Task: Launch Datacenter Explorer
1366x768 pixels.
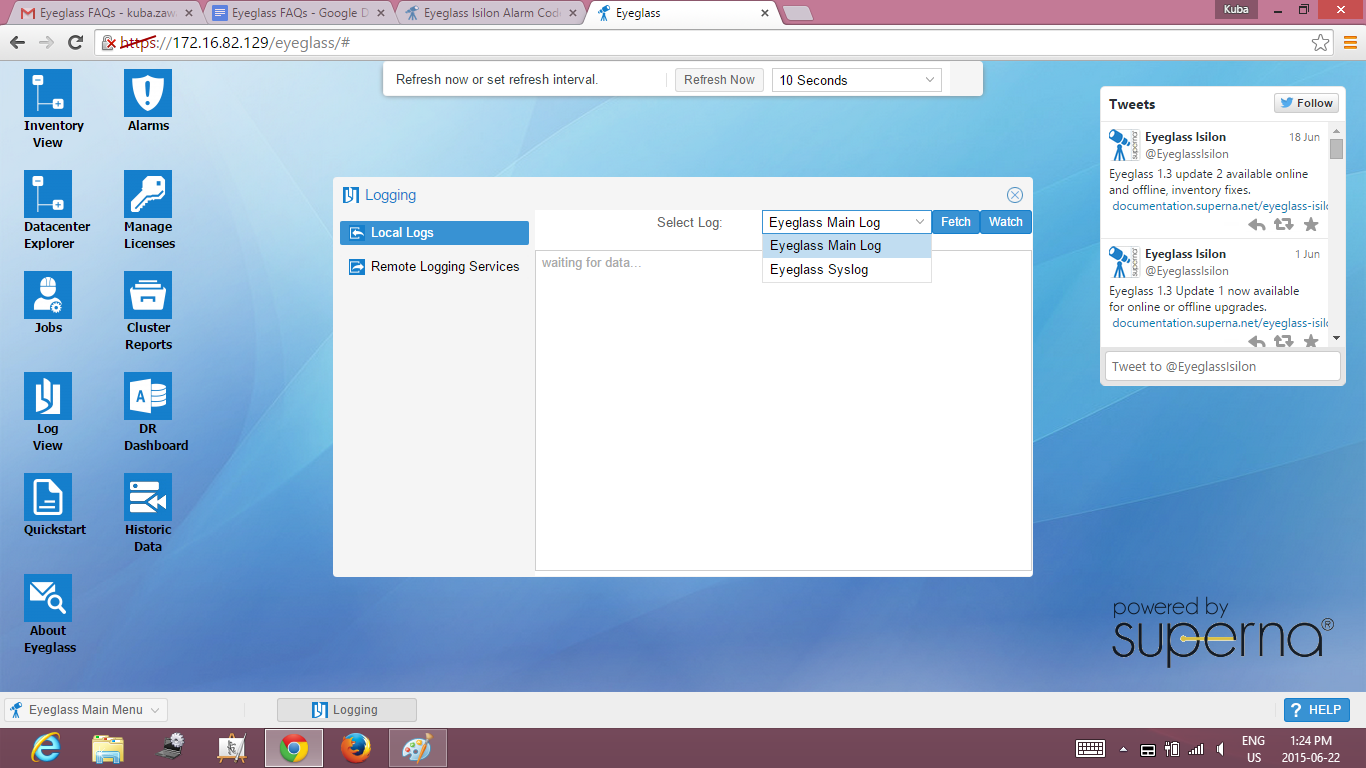Action: pyautogui.click(x=48, y=194)
